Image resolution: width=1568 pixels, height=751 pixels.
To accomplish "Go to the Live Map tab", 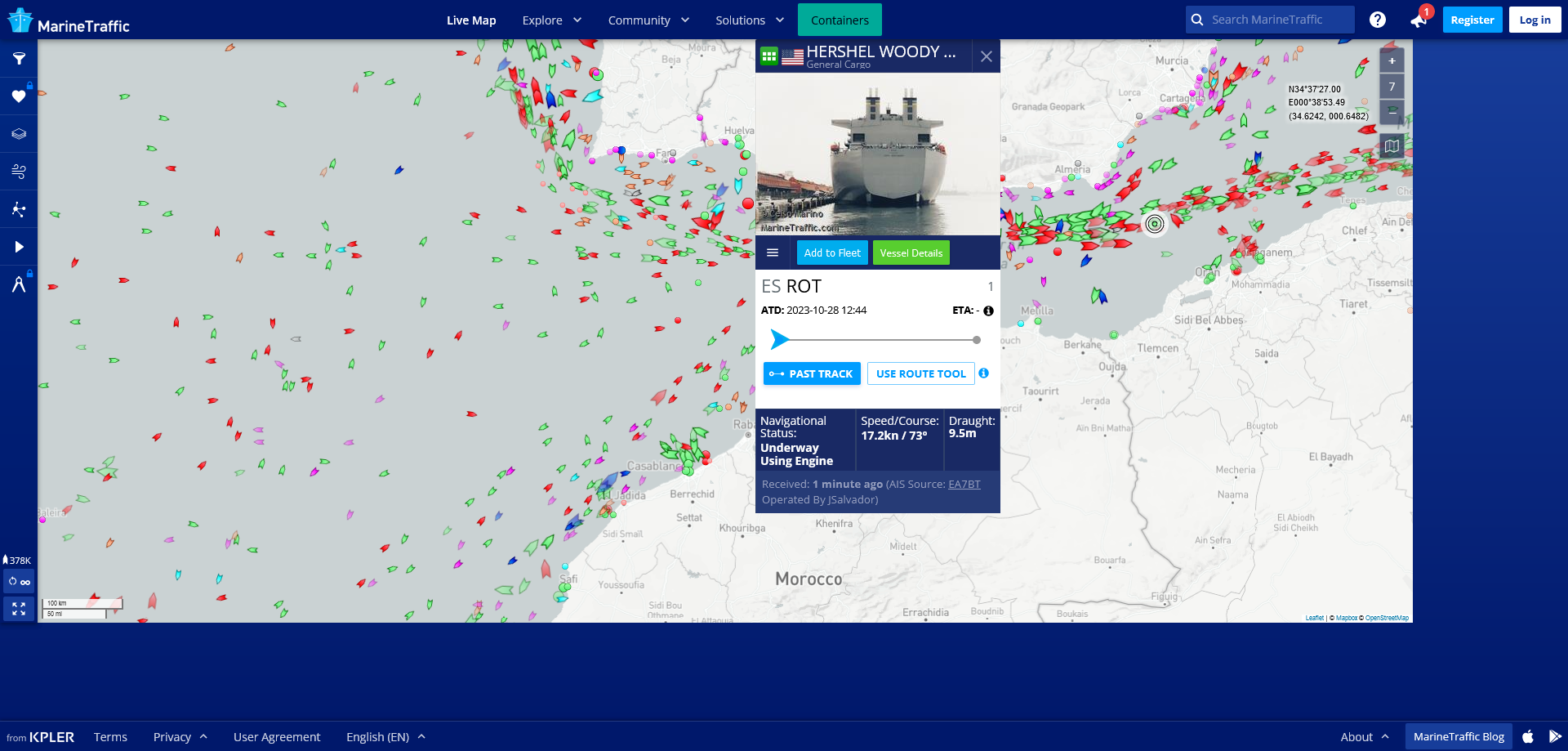I will coord(471,20).
